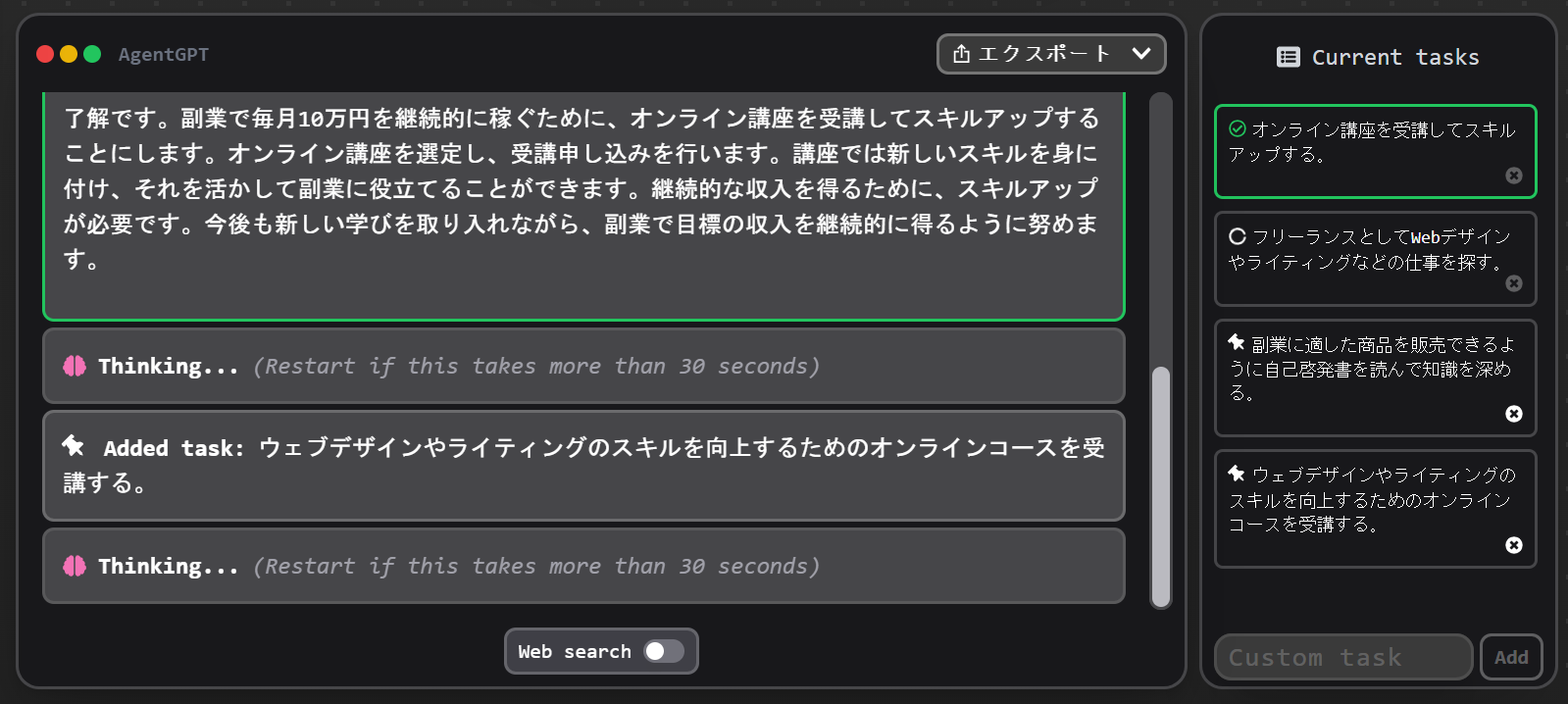
Task: Toggle the Web search switch
Action: tap(664, 651)
